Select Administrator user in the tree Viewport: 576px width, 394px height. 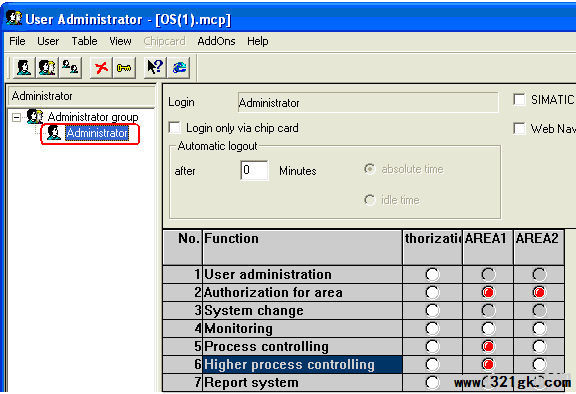[97, 133]
